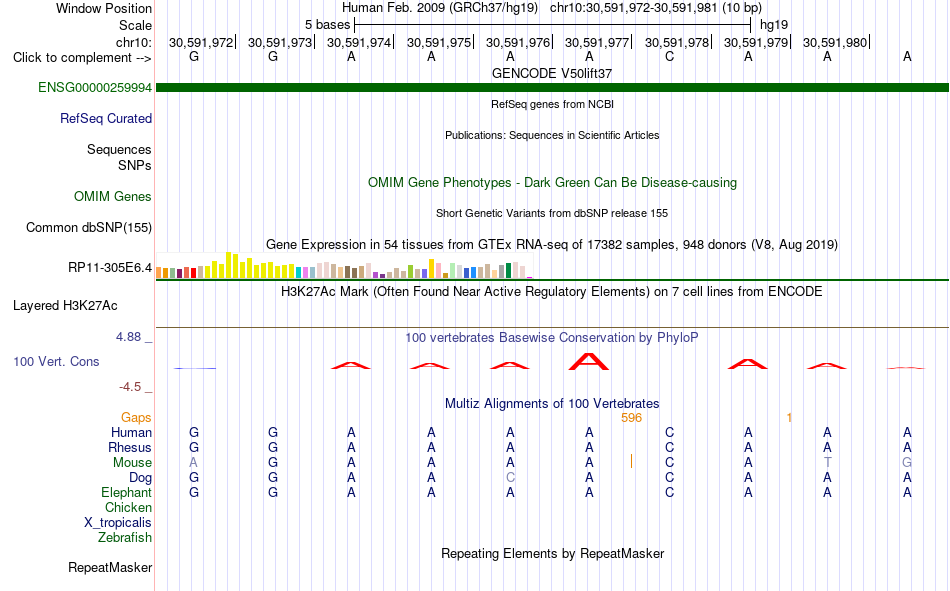The height and width of the screenshot is (591, 950).
Task: Click the Dog alignment row label
Action: point(140,478)
